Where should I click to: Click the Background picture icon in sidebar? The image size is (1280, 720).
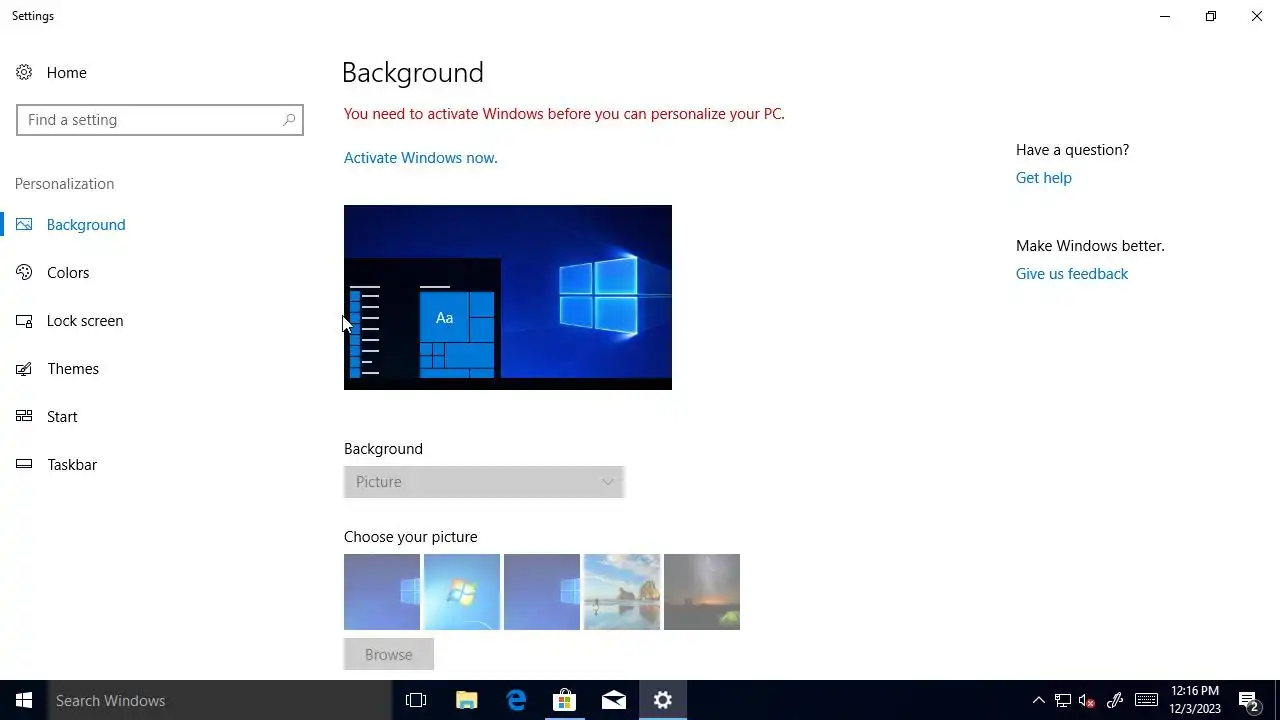(24, 224)
